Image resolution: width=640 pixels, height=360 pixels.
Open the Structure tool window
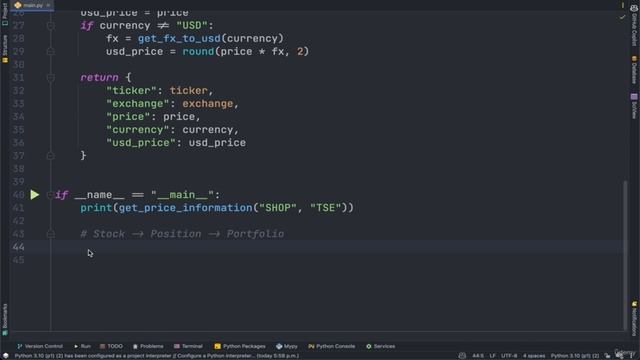tap(4, 49)
